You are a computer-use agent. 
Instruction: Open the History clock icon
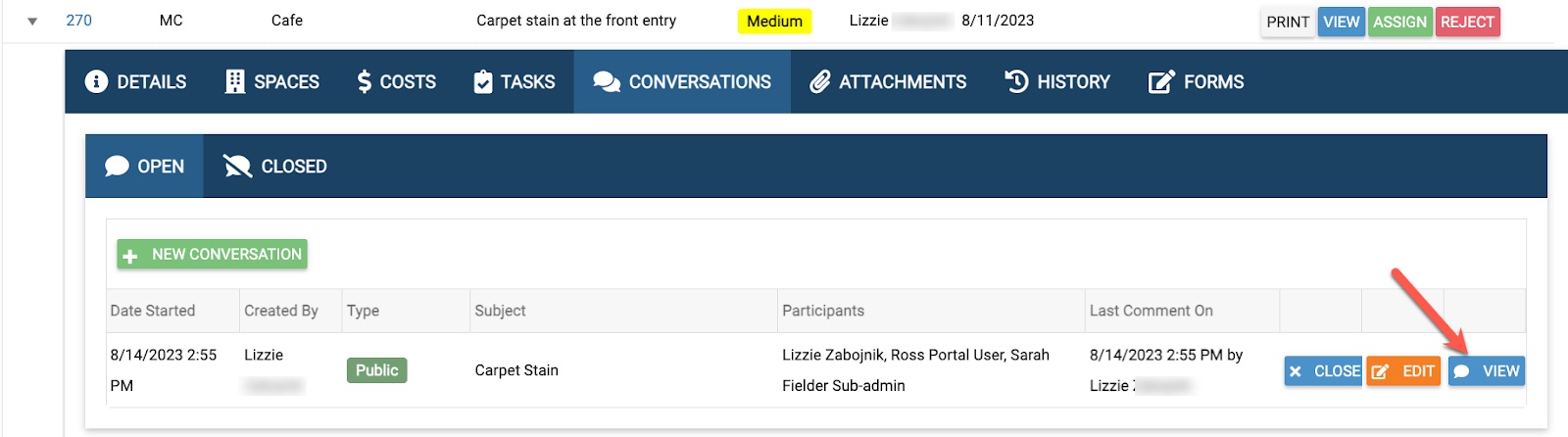1017,81
